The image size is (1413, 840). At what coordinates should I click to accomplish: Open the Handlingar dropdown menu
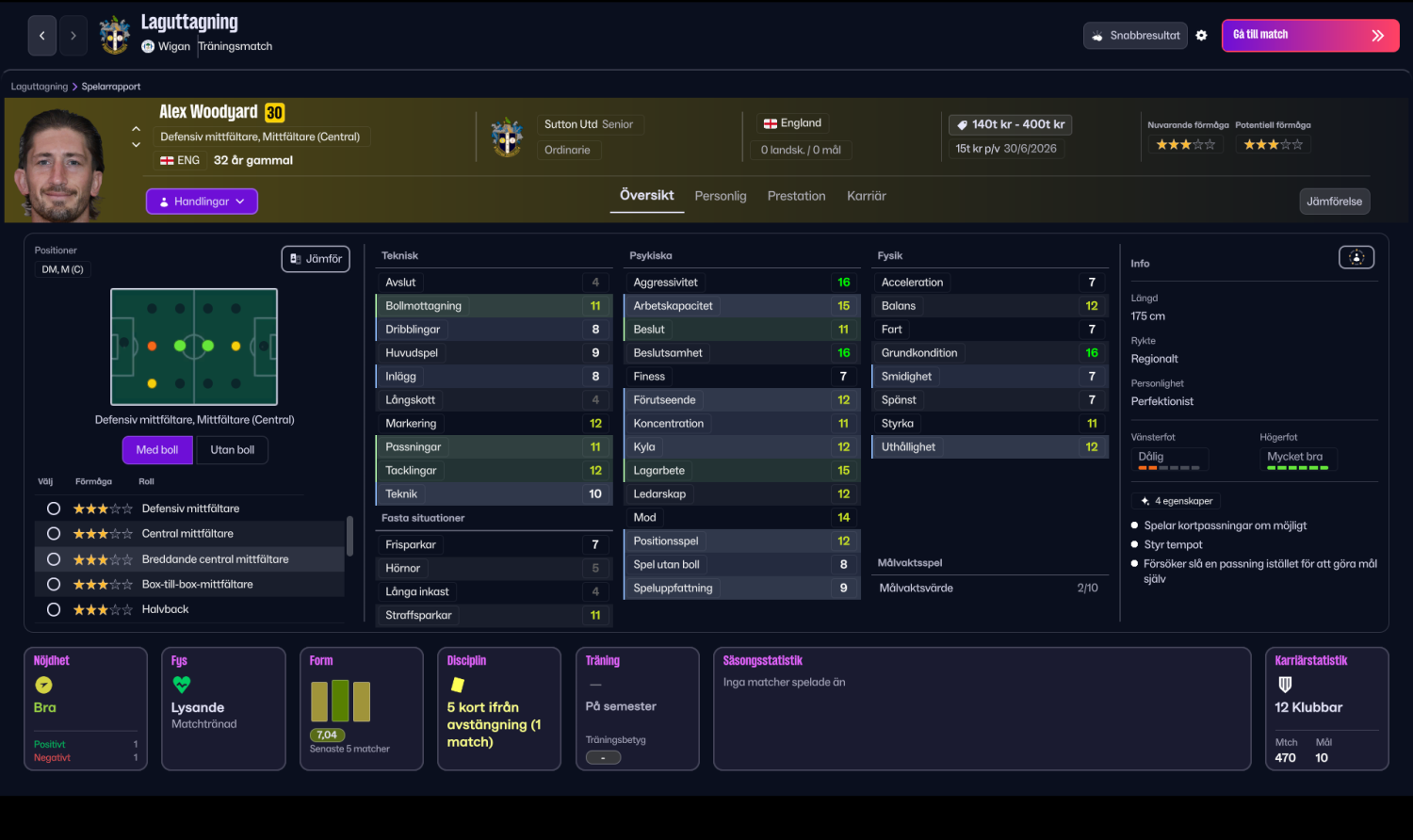pos(202,202)
